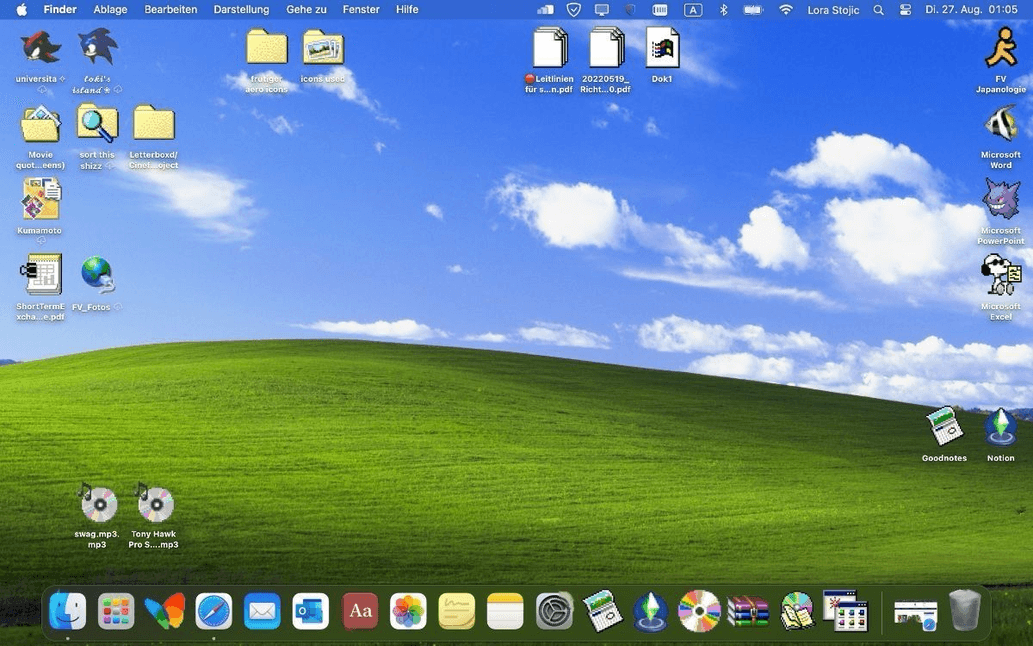Screen dimensions: 1033x646
Task: Launch Microsoft Word from the desktop
Action: 1001,123
